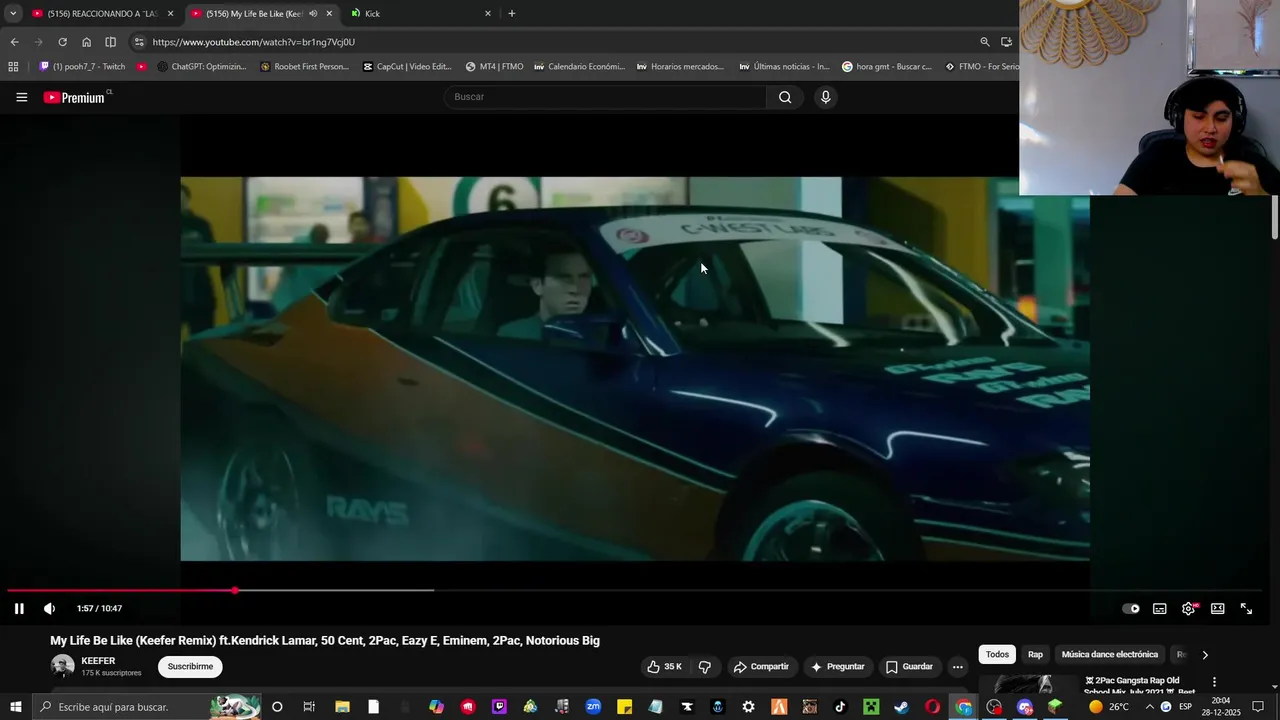This screenshot has width=1280, height=720.
Task: Select the Todos filter chip
Action: [997, 655]
